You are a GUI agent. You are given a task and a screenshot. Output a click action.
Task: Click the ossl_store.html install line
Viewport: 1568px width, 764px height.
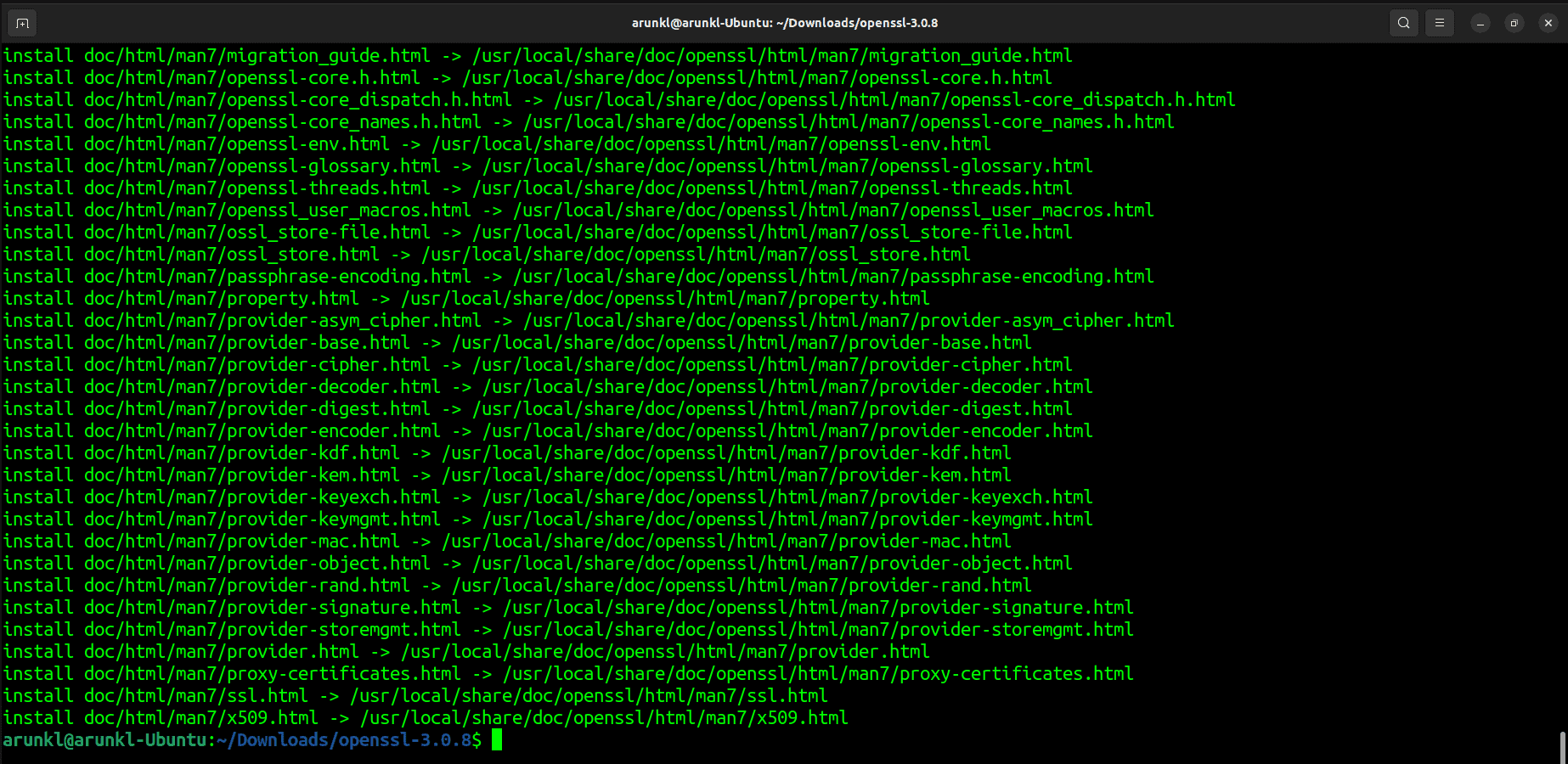[x=487, y=255]
